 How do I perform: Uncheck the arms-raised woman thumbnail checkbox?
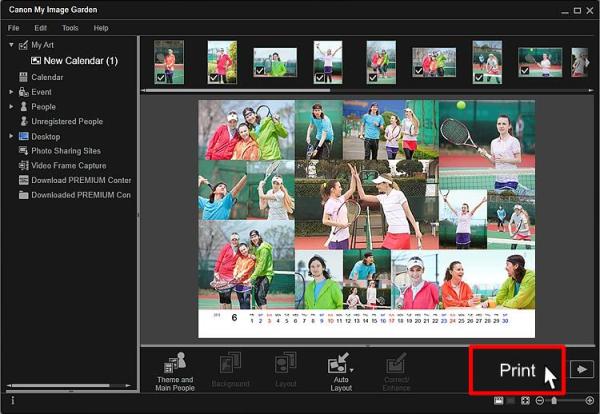320,78
